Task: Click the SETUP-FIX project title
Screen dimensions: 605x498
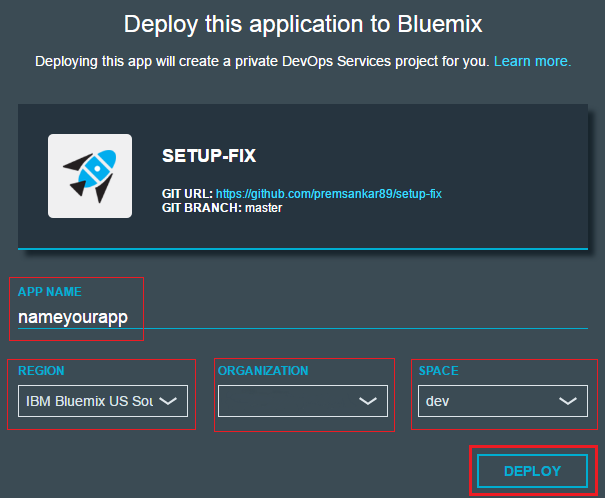Action: click(209, 156)
